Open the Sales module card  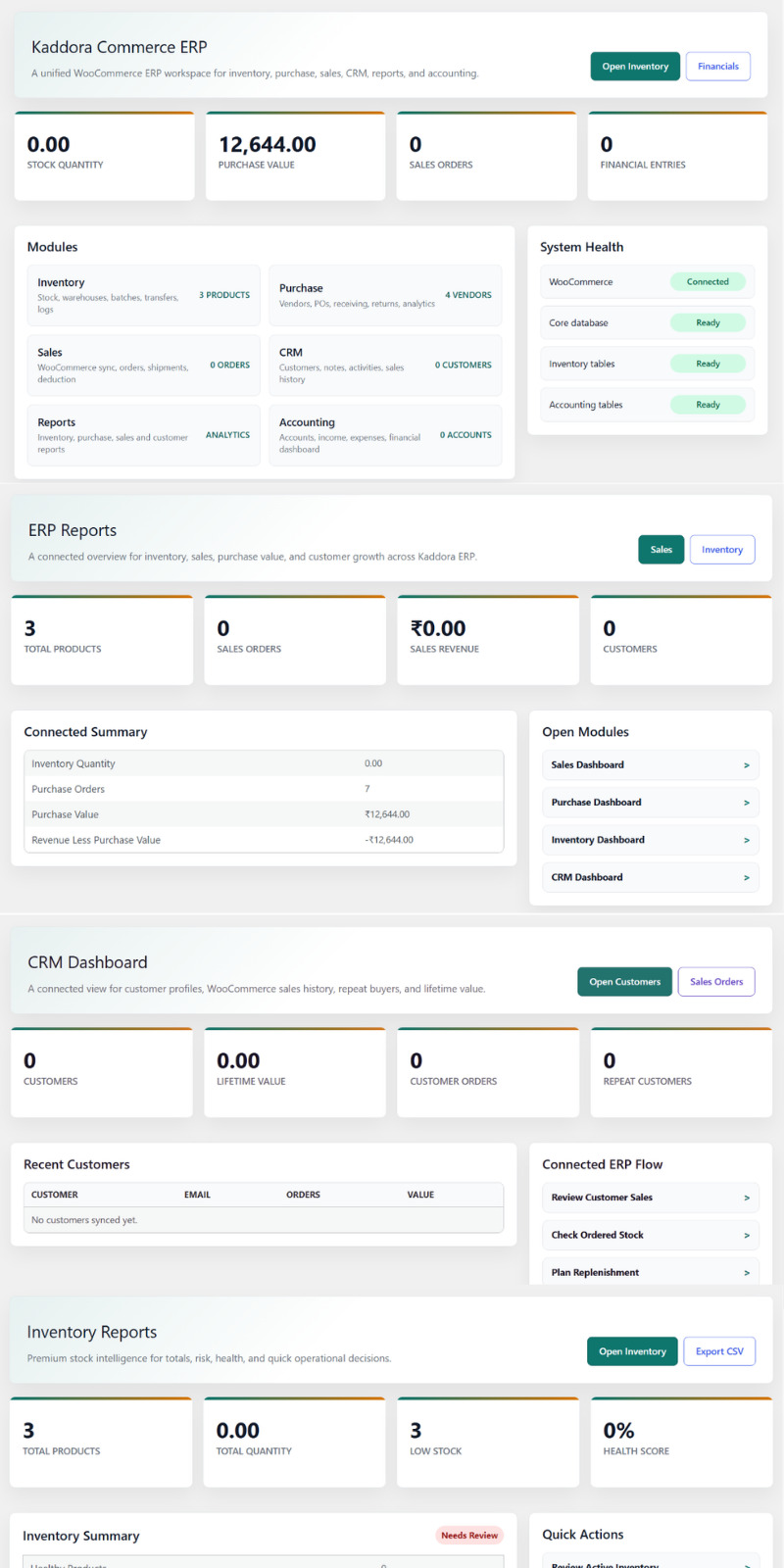coord(143,366)
